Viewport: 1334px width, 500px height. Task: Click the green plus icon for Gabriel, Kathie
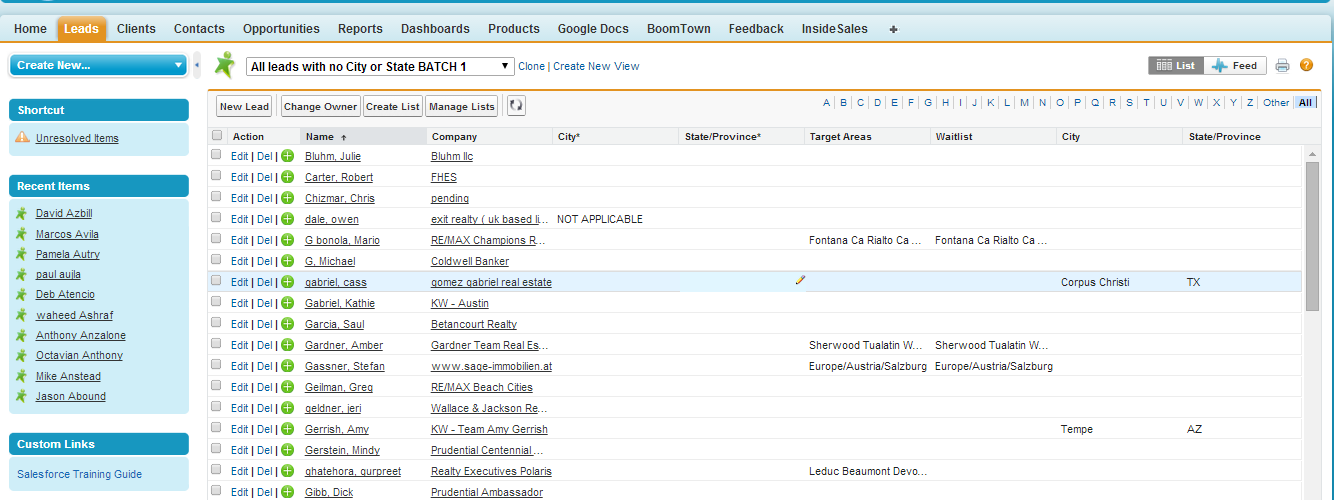pyautogui.click(x=288, y=303)
